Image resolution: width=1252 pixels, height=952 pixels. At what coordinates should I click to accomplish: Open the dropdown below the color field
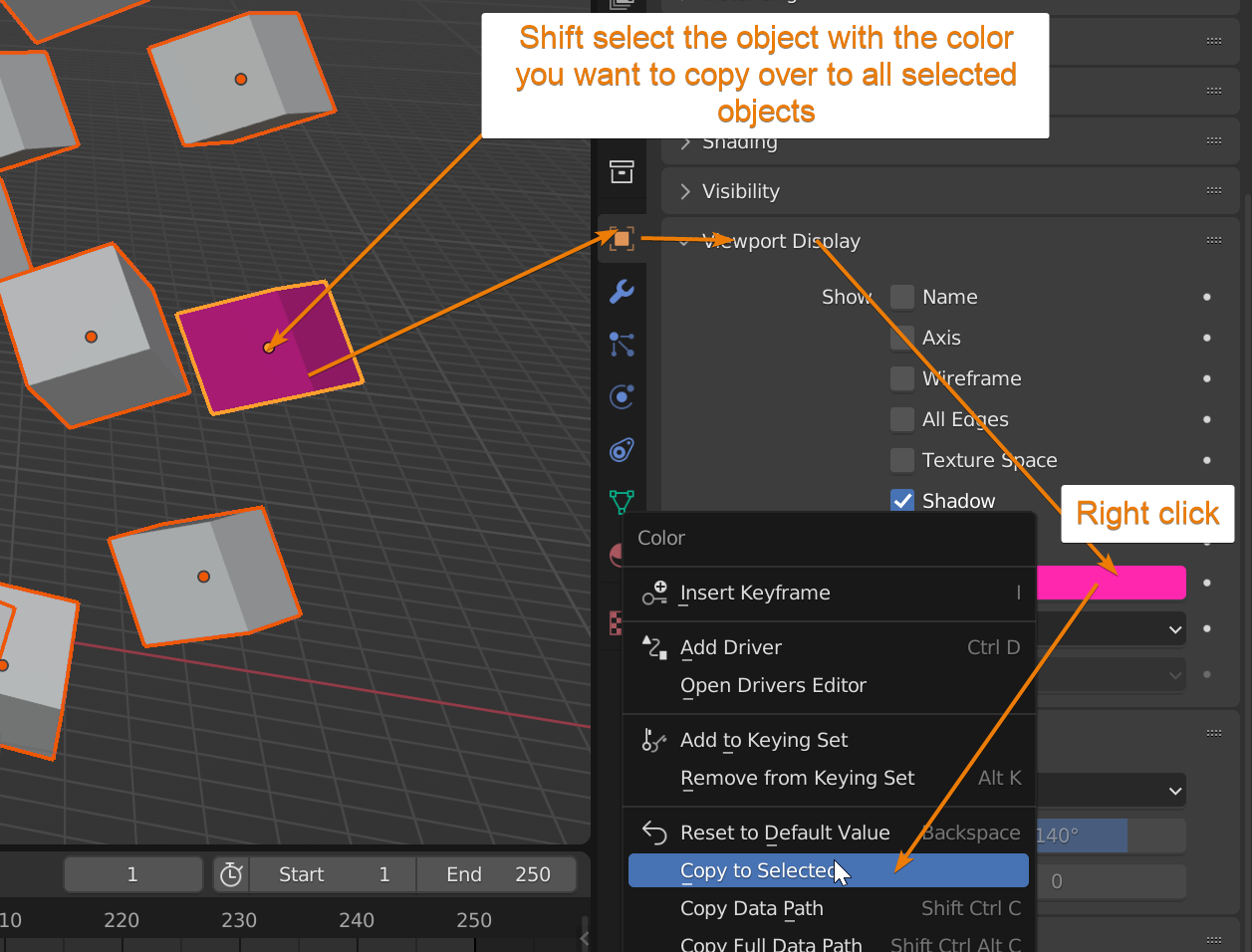tap(1111, 629)
